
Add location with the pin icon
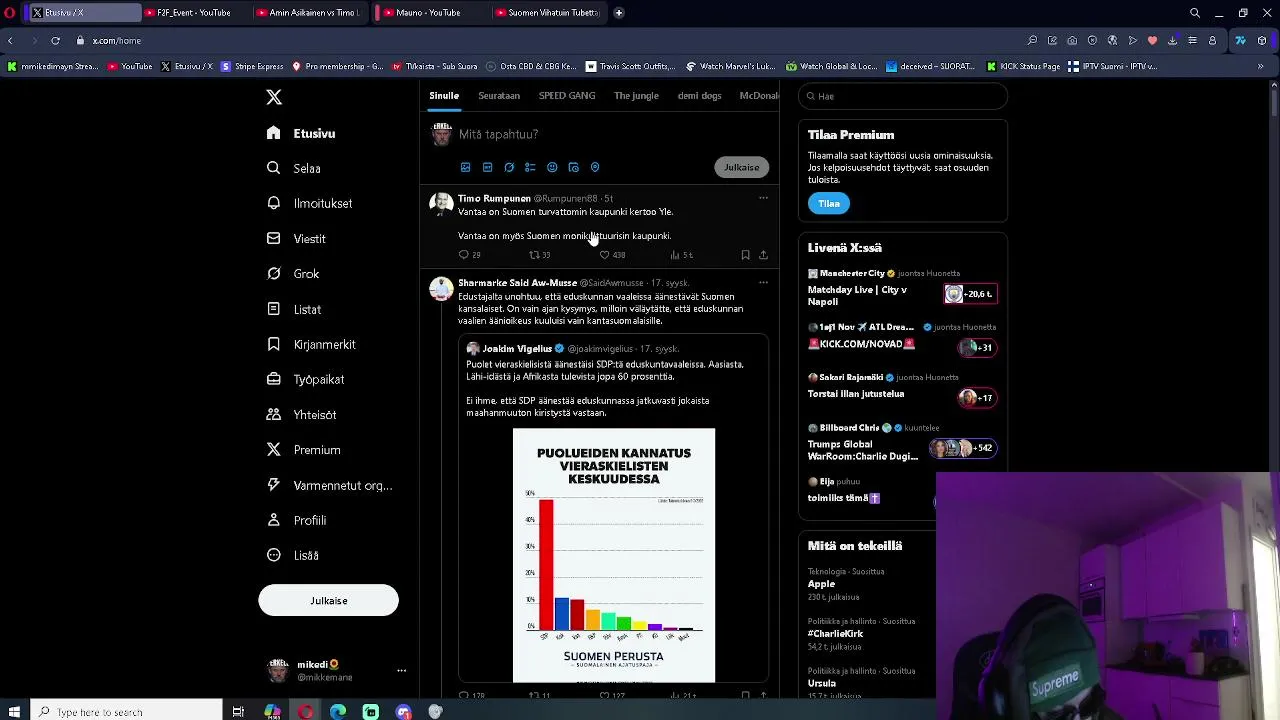[x=595, y=167]
